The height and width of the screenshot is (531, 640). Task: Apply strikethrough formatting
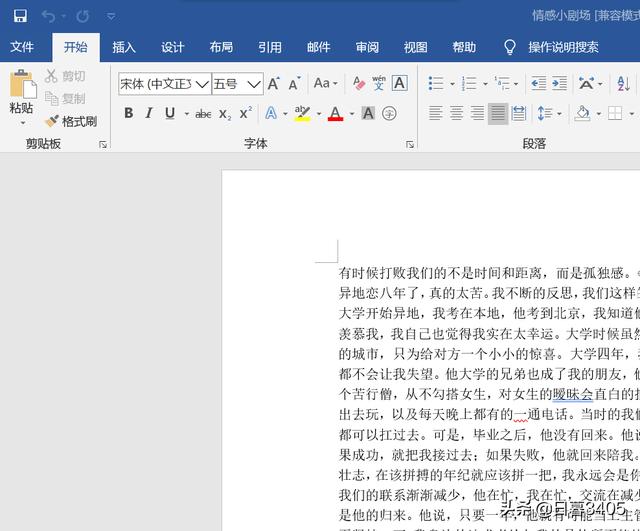click(x=203, y=114)
